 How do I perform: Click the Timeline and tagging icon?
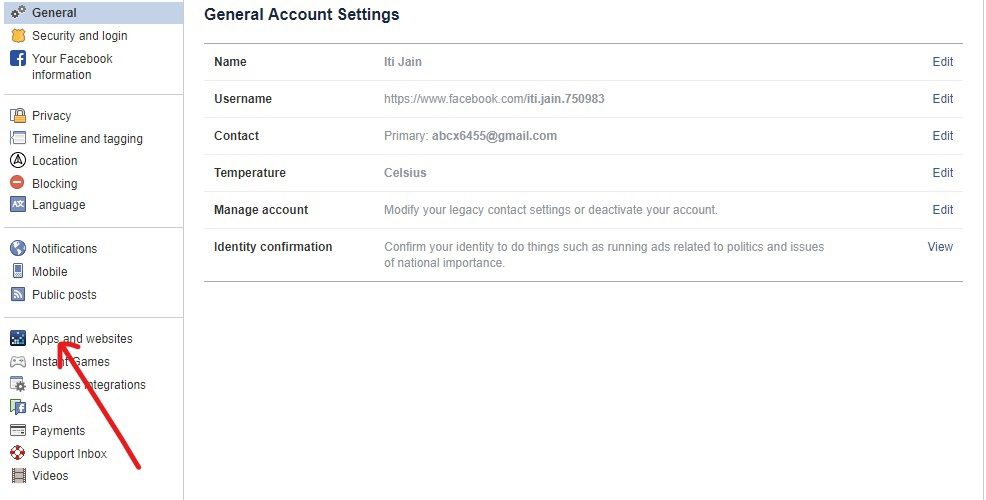click(x=18, y=138)
